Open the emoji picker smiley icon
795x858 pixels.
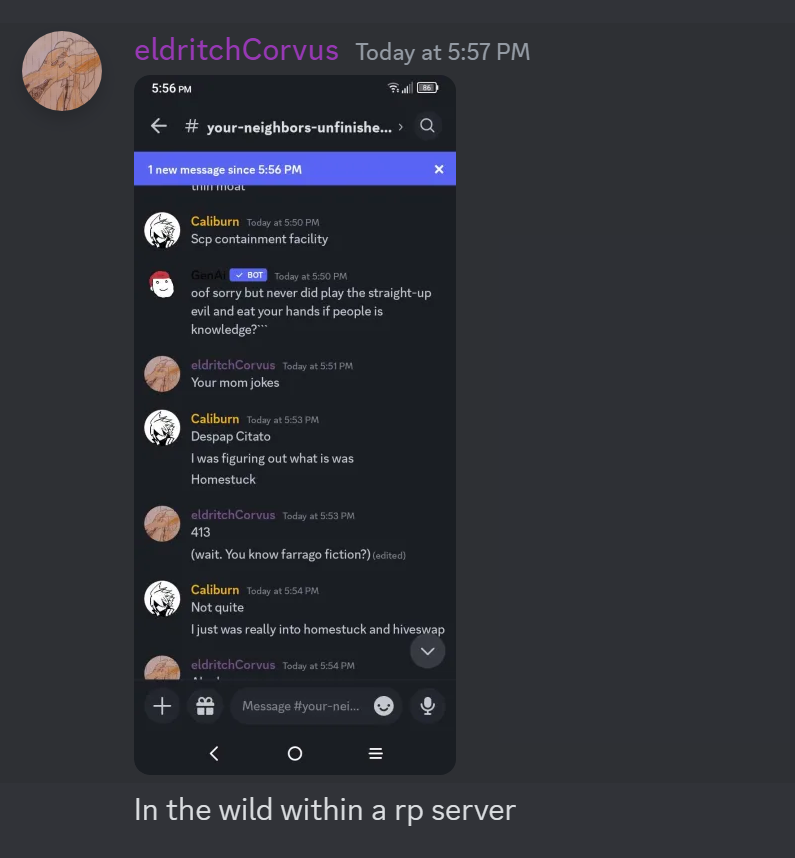384,706
